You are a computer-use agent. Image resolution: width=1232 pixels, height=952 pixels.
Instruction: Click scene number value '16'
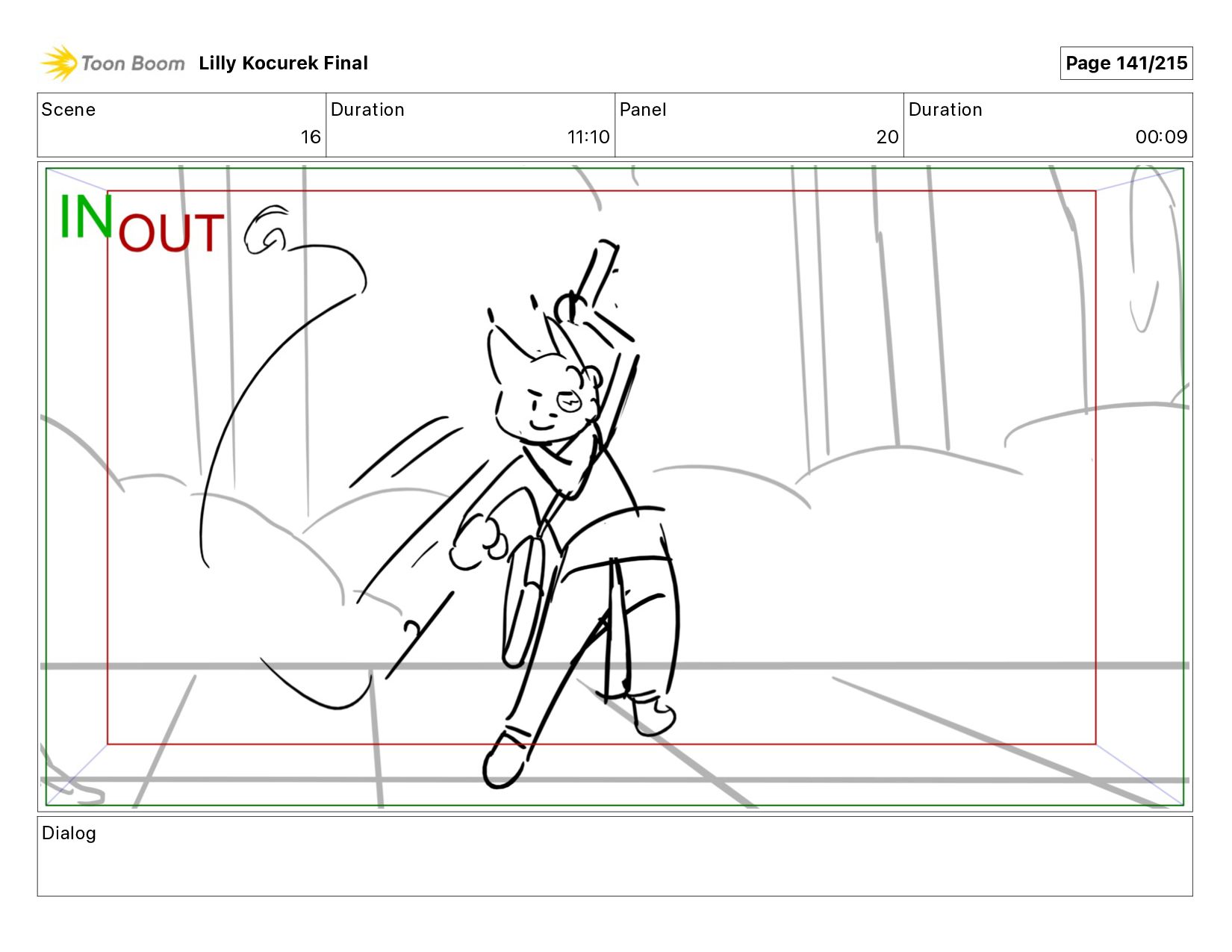pyautogui.click(x=311, y=137)
